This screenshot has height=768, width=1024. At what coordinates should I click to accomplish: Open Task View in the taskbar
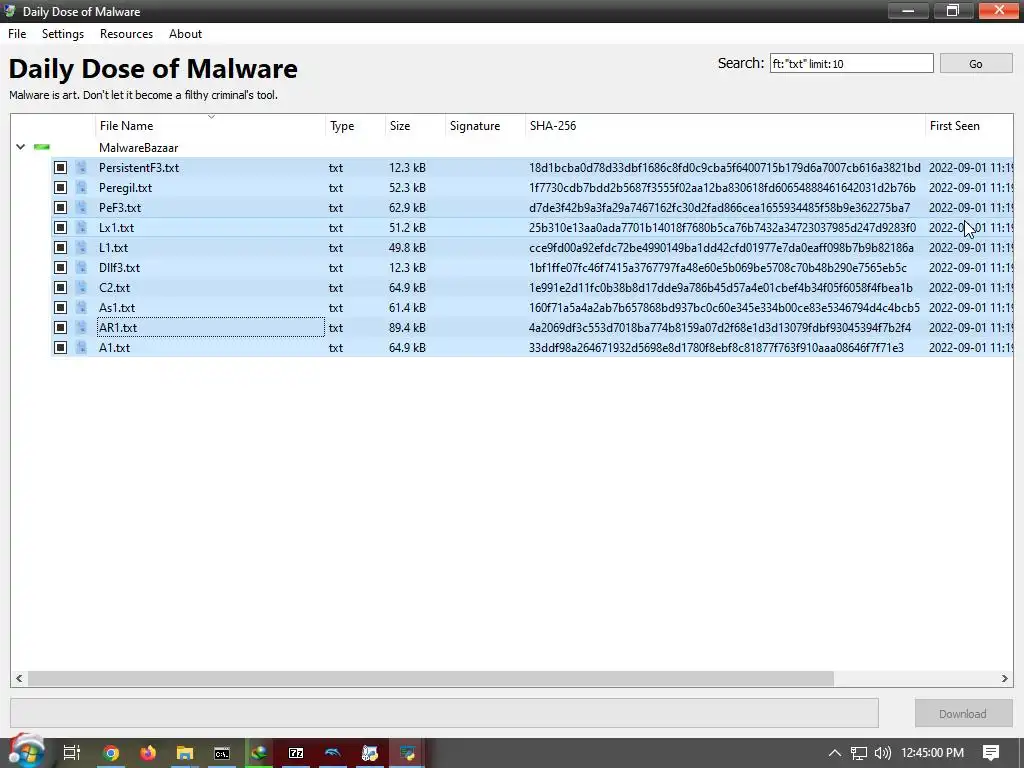tap(72, 753)
